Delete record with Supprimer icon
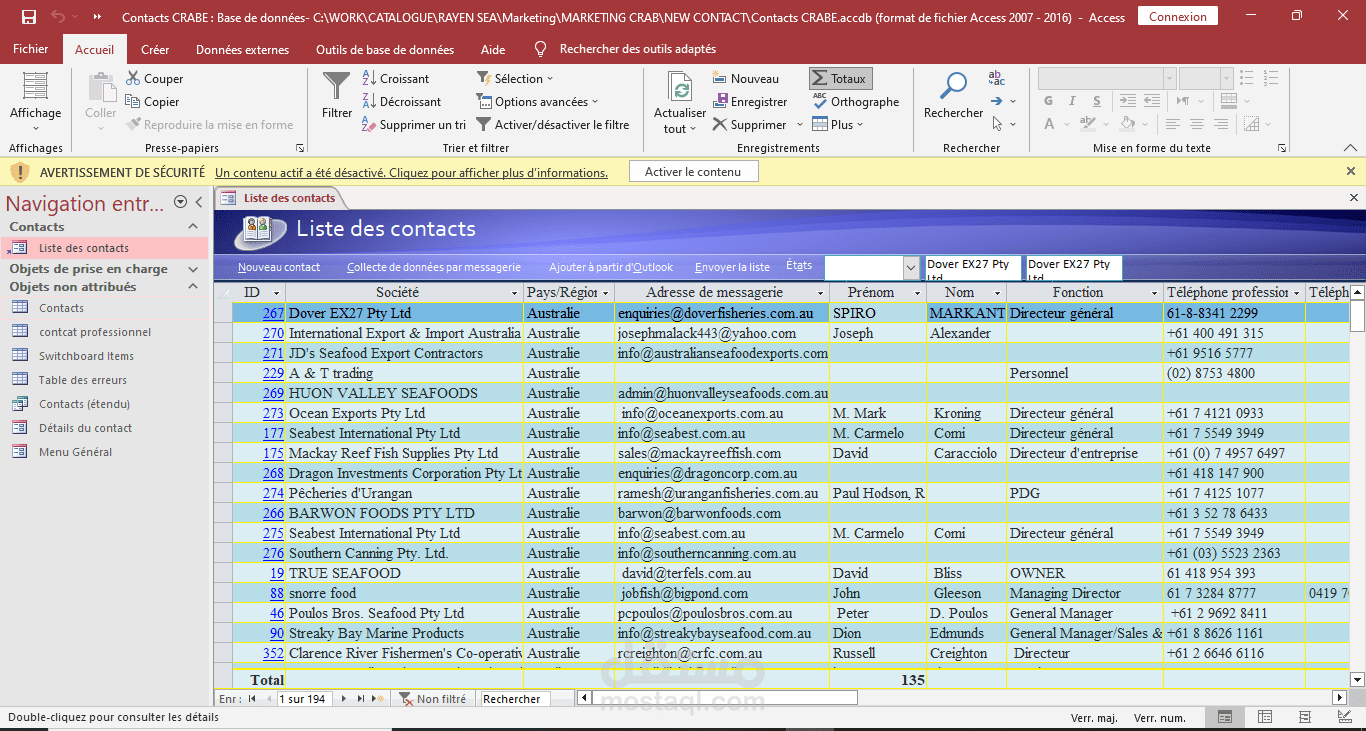Image resolution: width=1366 pixels, height=731 pixels. tap(720, 125)
